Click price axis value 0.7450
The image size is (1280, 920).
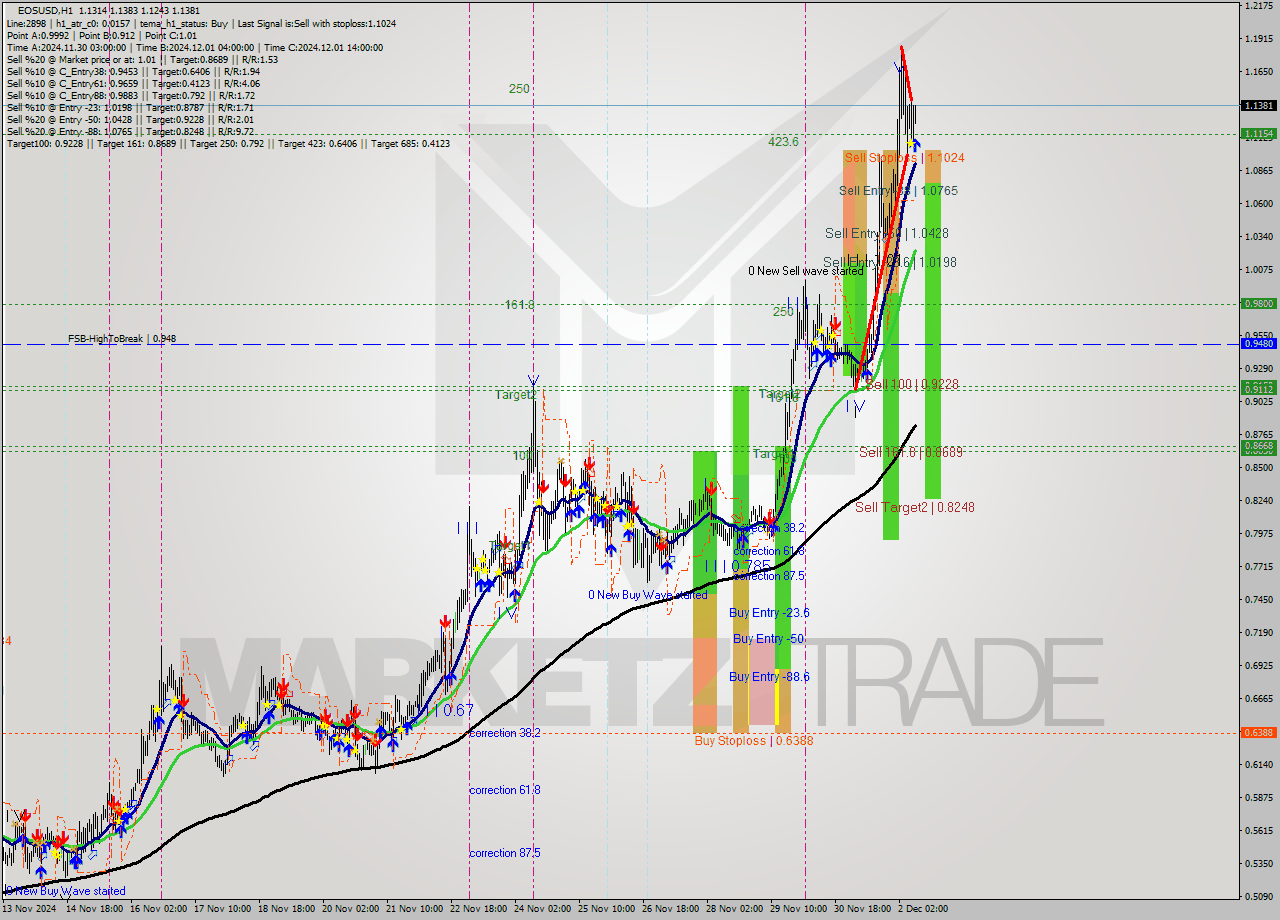click(1258, 599)
